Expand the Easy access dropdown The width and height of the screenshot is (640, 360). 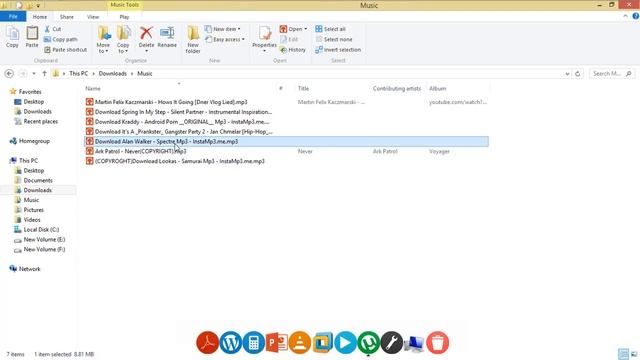pyautogui.click(x=225, y=39)
